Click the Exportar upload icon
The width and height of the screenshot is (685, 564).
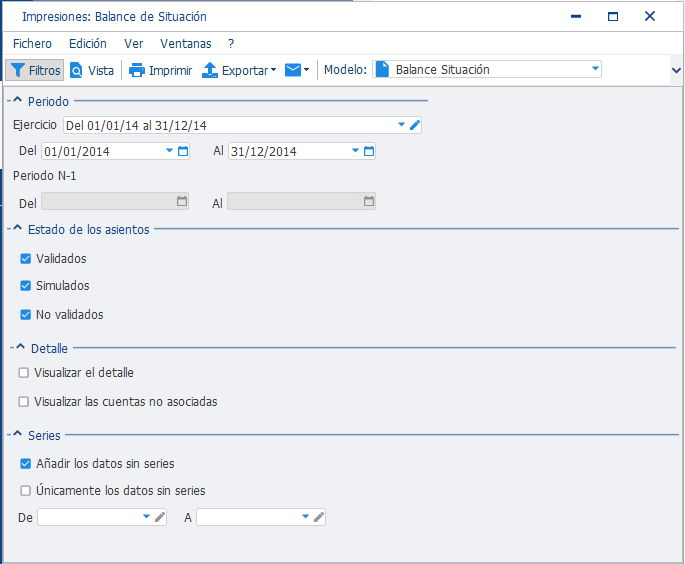210,70
